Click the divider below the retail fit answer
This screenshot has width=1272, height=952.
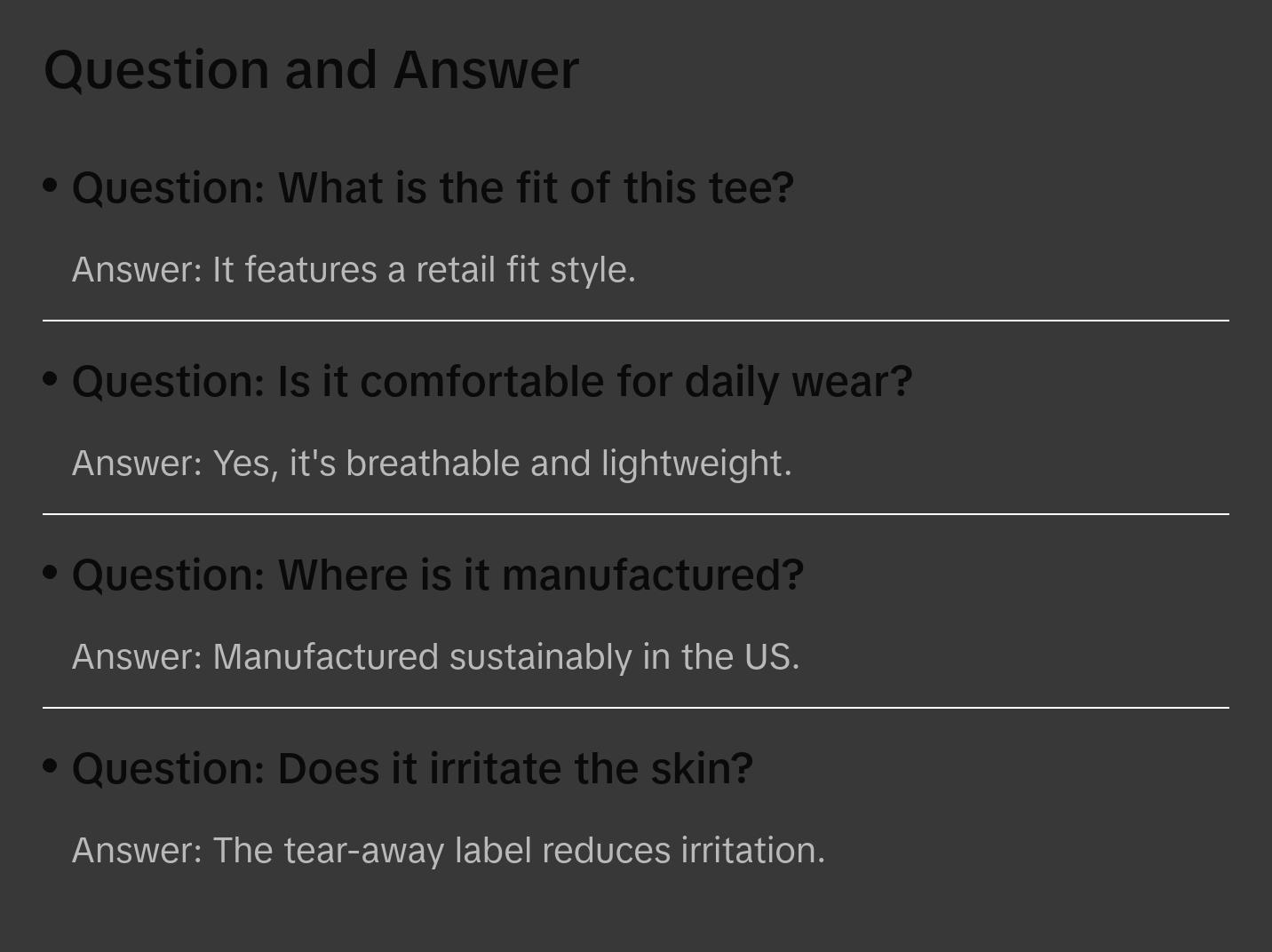tap(636, 321)
